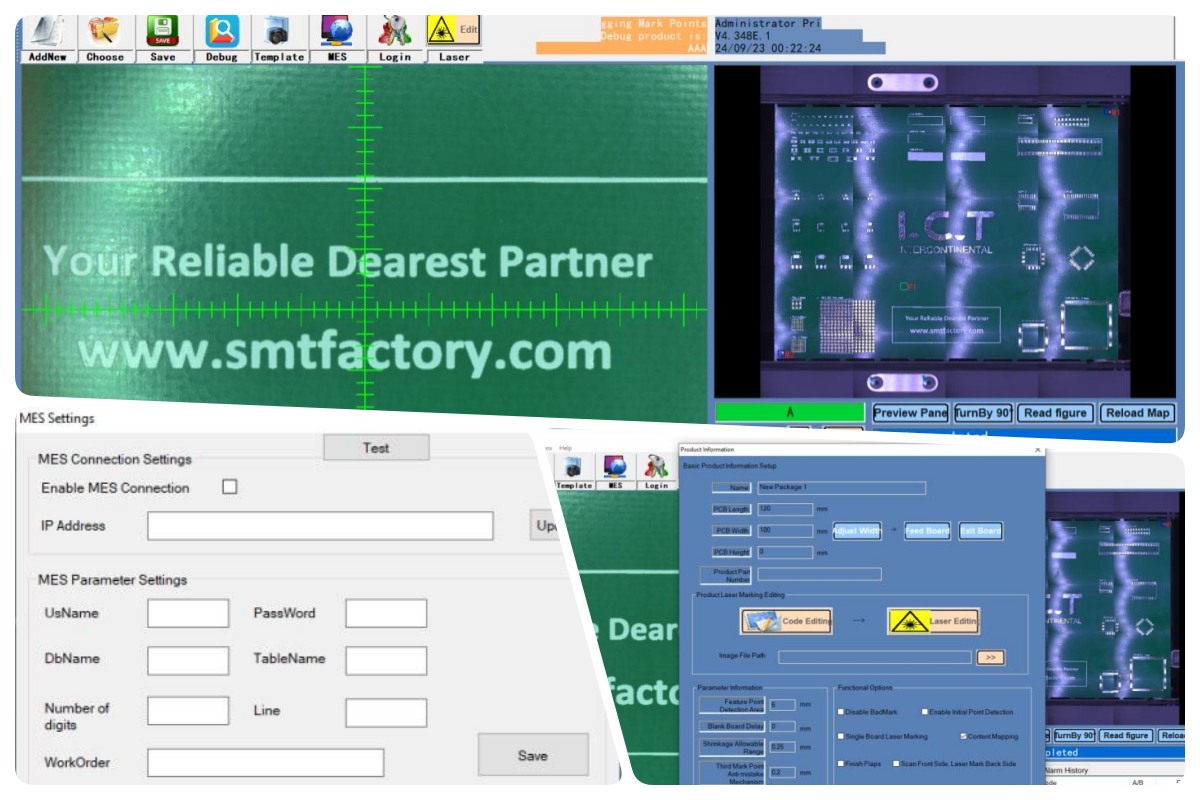Click the Preview Pane button
The image size is (1200, 800).
coord(909,413)
